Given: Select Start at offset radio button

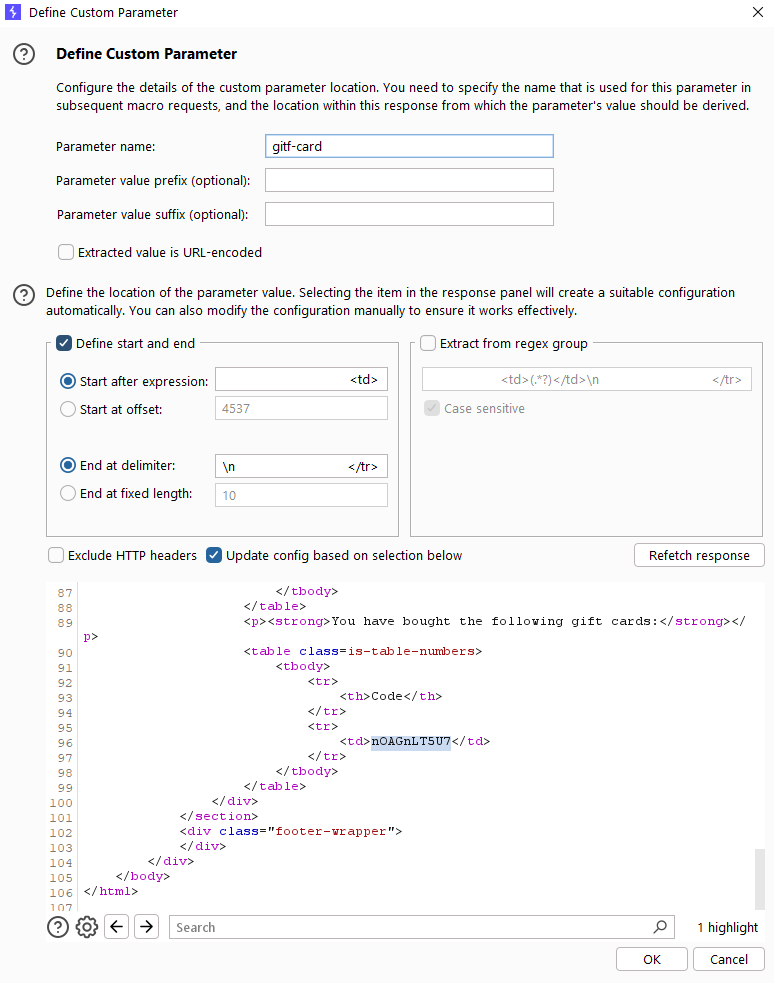Looking at the screenshot, I should click(x=68, y=409).
